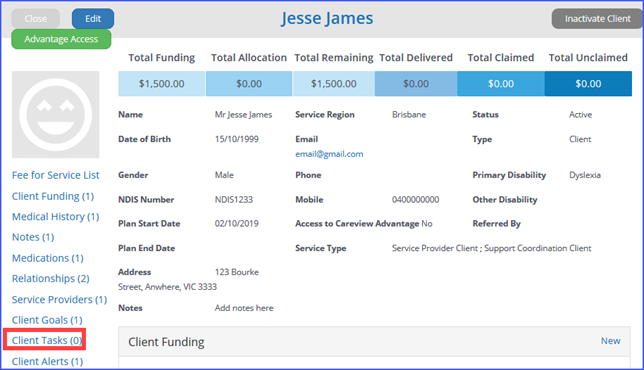Open Medications (1) link
This screenshot has width=644, height=370.
click(x=48, y=258)
